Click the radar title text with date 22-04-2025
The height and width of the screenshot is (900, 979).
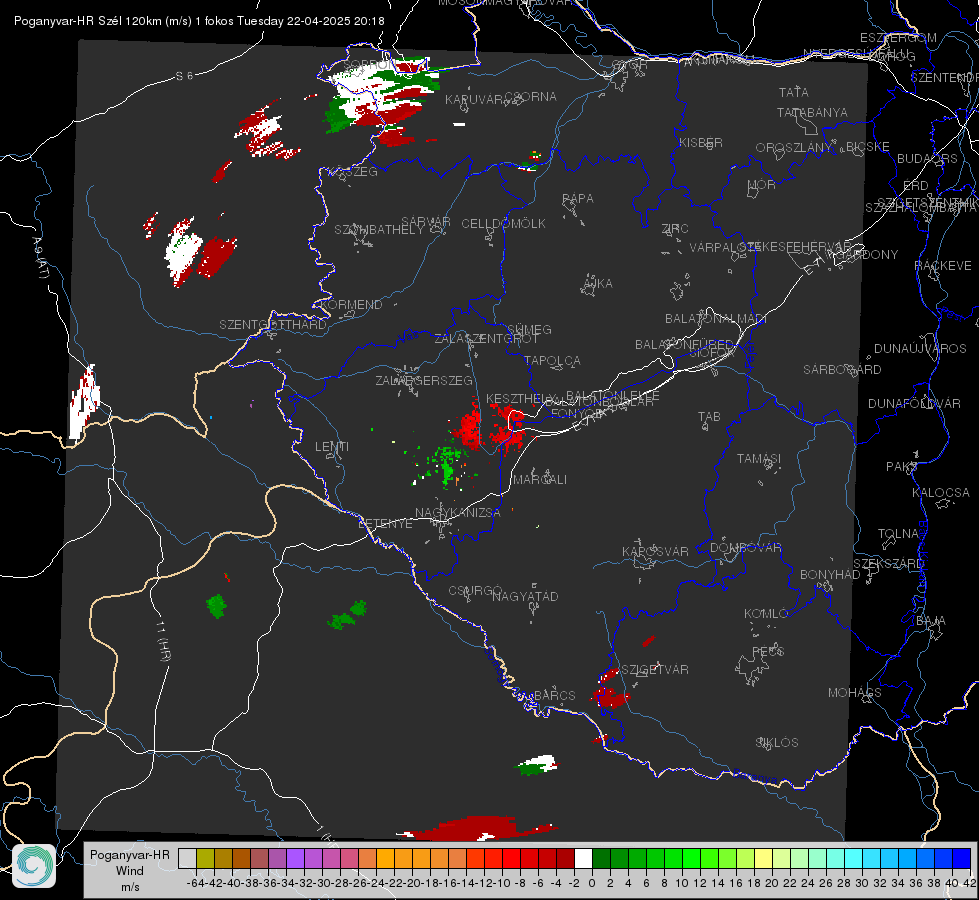(x=199, y=21)
